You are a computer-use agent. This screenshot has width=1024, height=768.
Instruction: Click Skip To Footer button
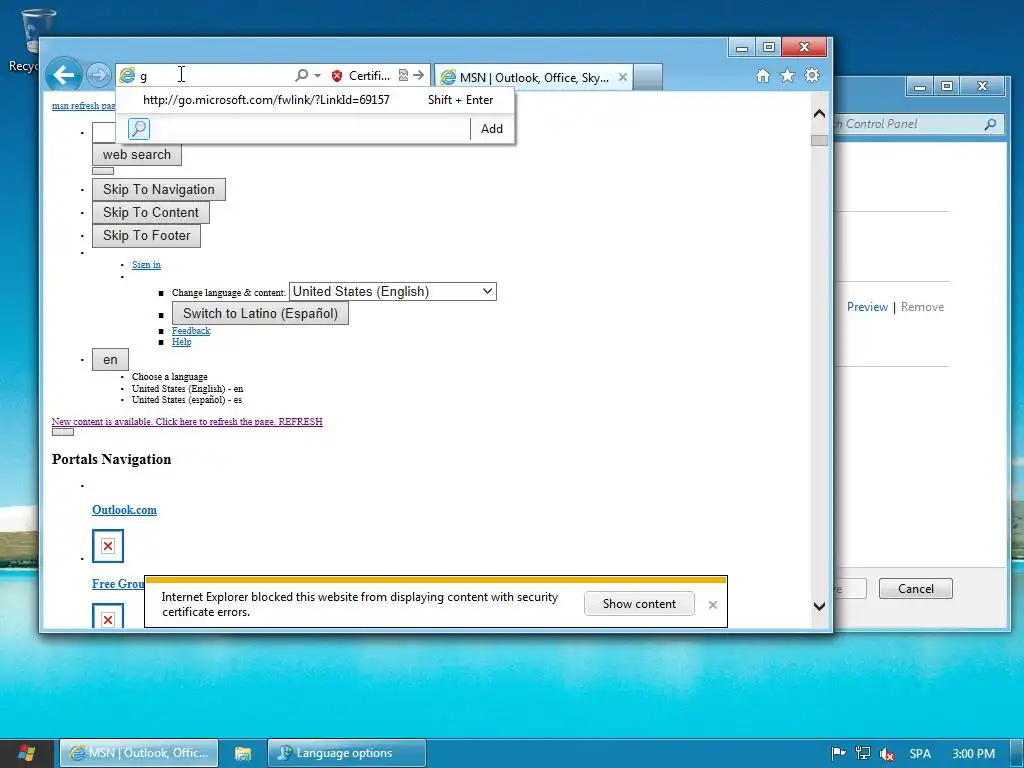pyautogui.click(x=146, y=235)
